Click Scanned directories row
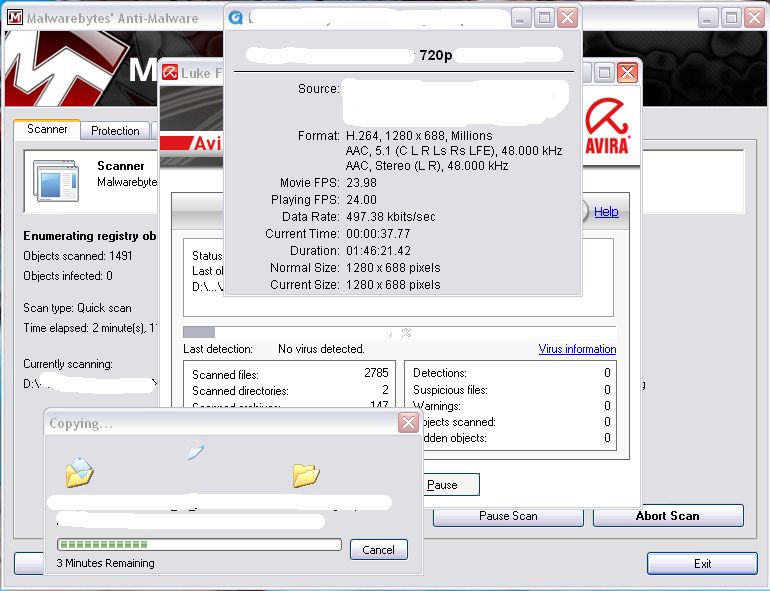 point(290,391)
